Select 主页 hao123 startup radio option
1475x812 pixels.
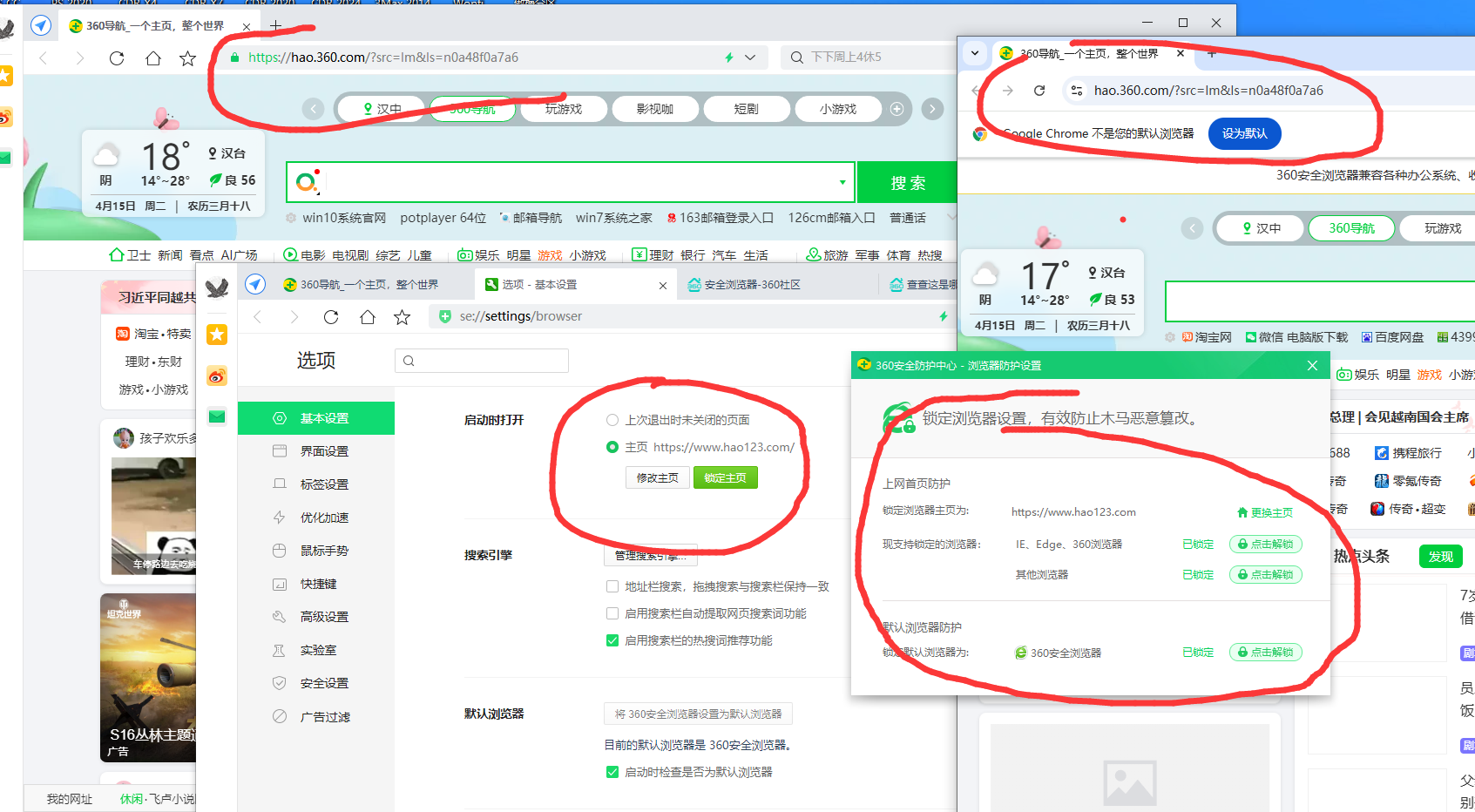pyautogui.click(x=612, y=447)
